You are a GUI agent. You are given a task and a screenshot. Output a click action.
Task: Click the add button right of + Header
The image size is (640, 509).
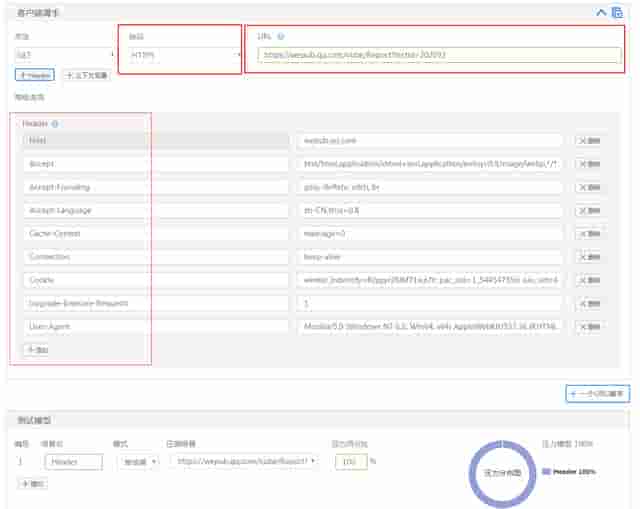click(x=87, y=75)
